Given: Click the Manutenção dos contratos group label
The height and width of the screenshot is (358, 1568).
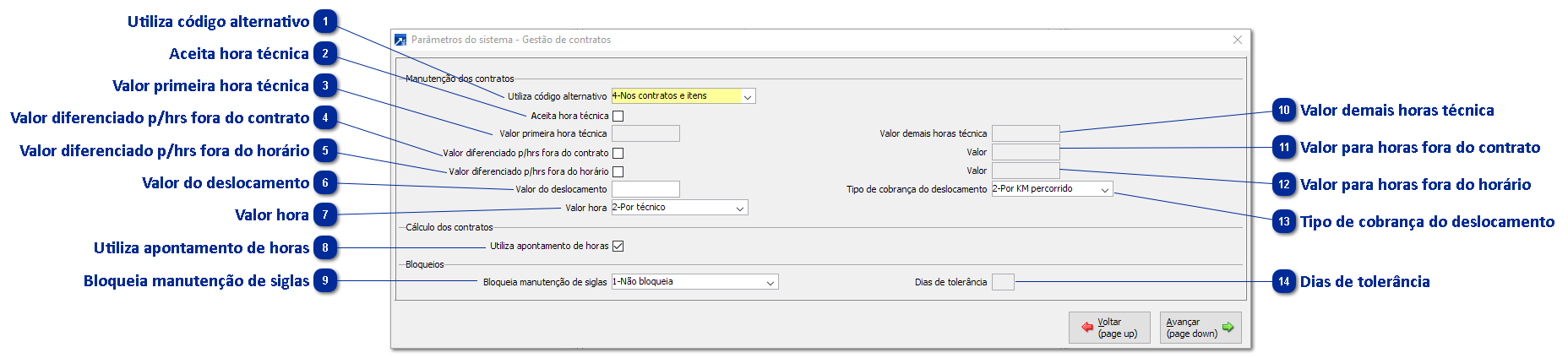Looking at the screenshot, I should (460, 79).
